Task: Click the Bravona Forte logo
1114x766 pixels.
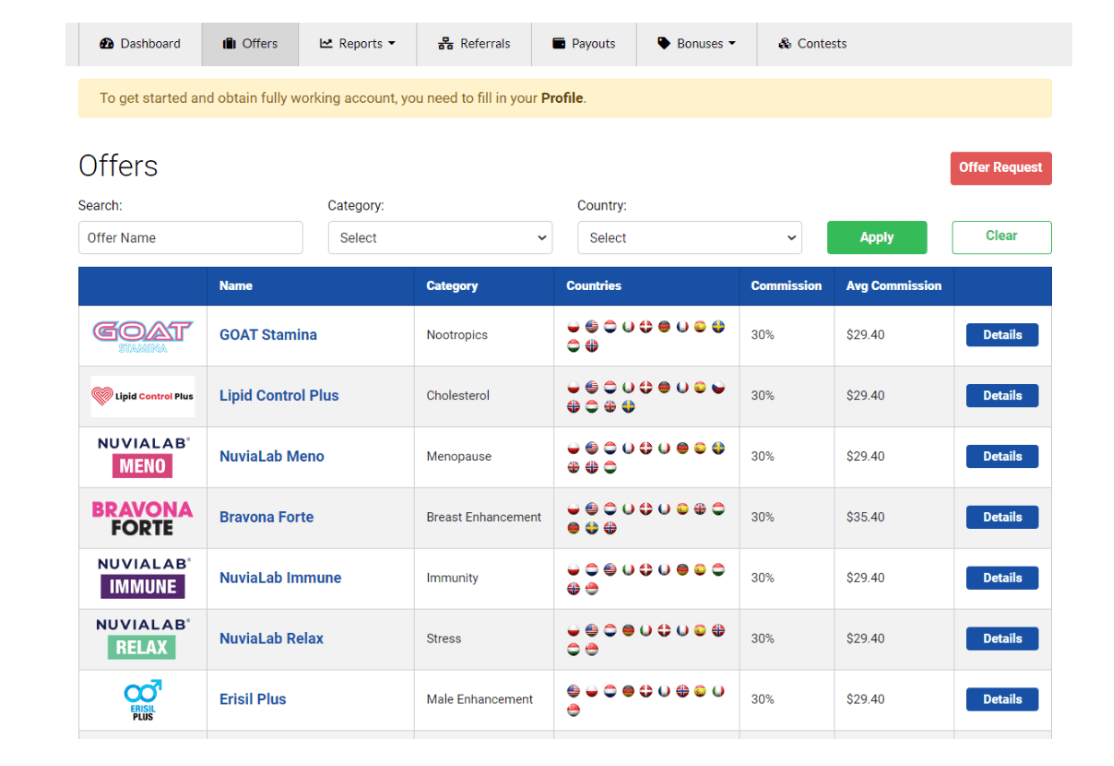Action: 143,518
